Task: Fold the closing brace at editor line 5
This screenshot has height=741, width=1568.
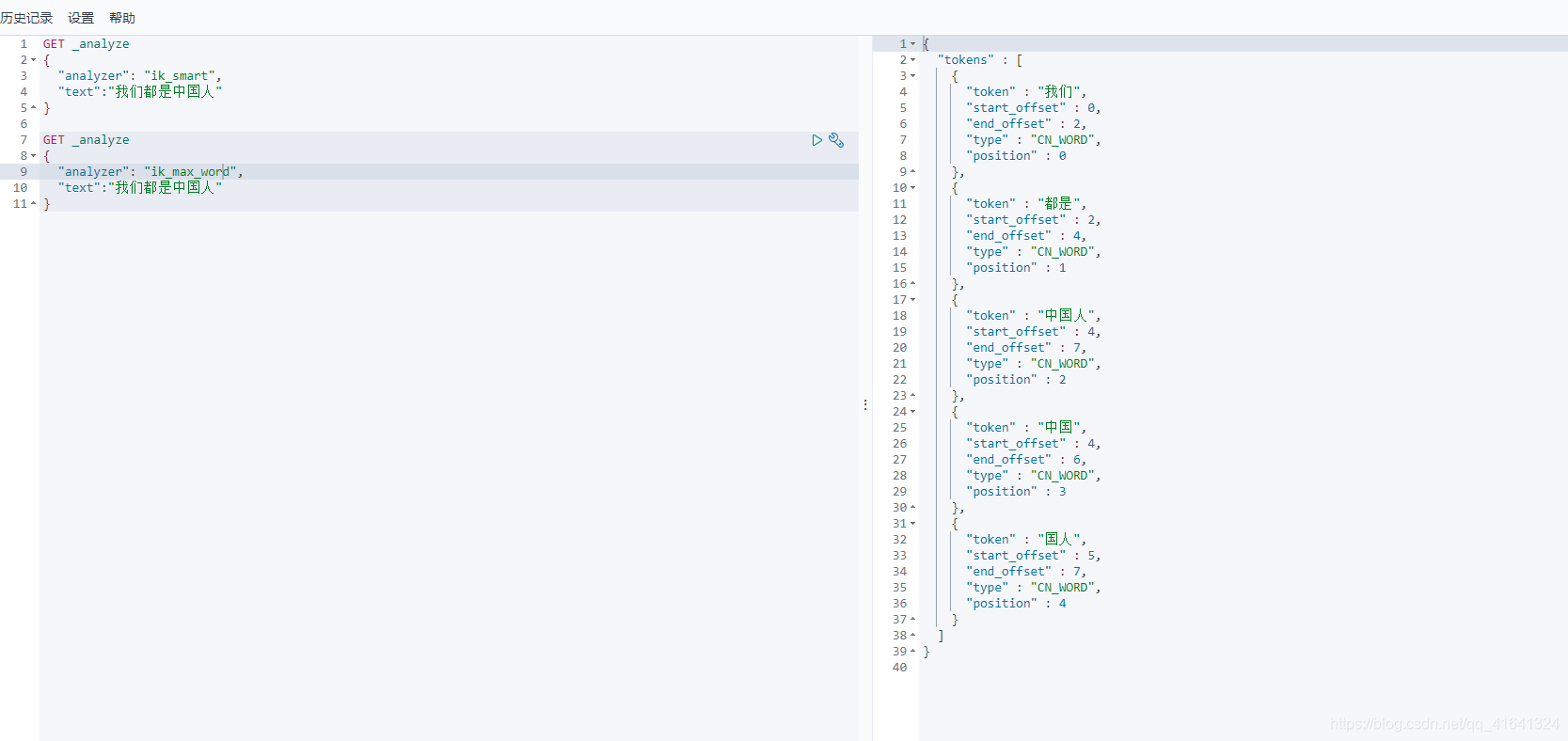Action: pyautogui.click(x=34, y=108)
